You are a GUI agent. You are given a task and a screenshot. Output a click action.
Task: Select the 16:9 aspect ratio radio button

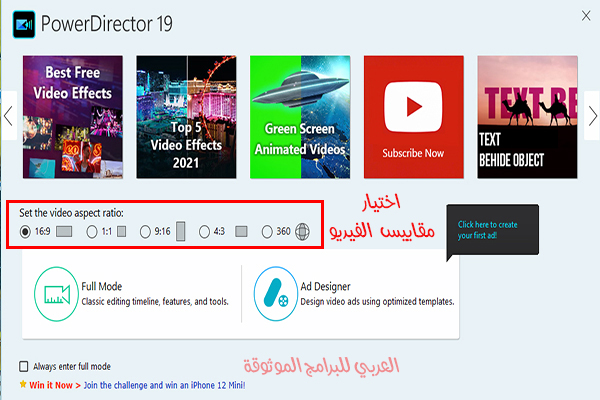(x=25, y=232)
